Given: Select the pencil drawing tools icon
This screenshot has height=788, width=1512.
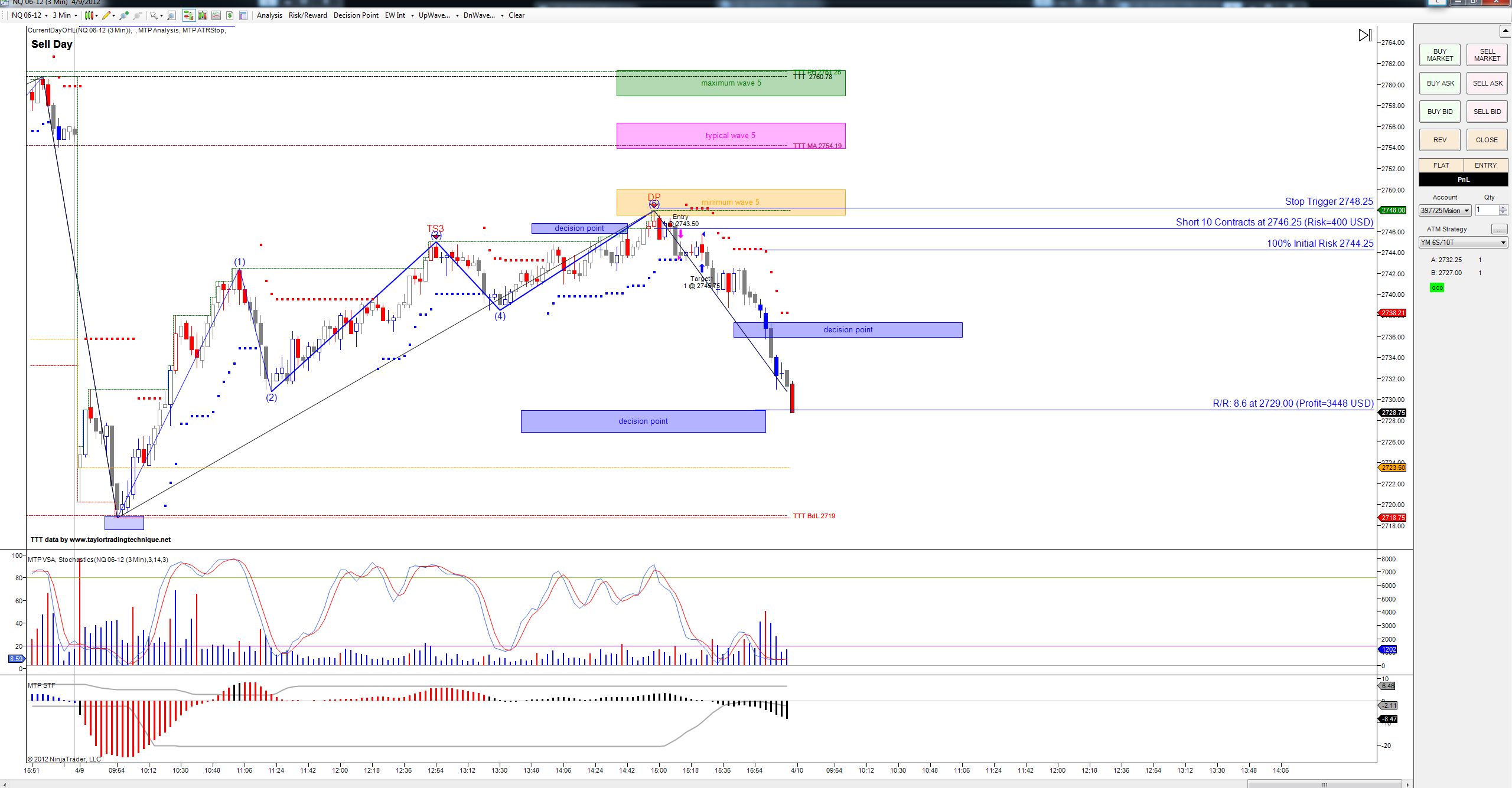Looking at the screenshot, I should pyautogui.click(x=106, y=15).
